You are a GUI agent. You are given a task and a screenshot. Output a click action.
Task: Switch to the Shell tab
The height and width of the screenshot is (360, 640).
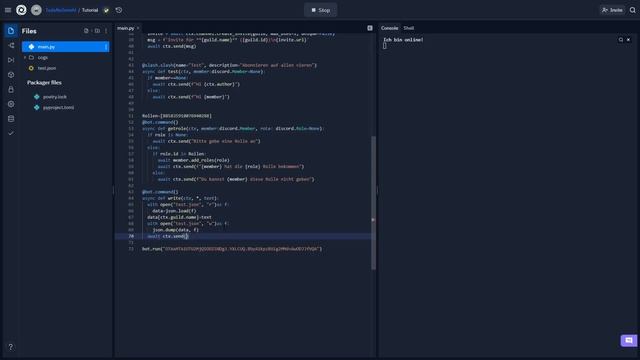pos(409,28)
